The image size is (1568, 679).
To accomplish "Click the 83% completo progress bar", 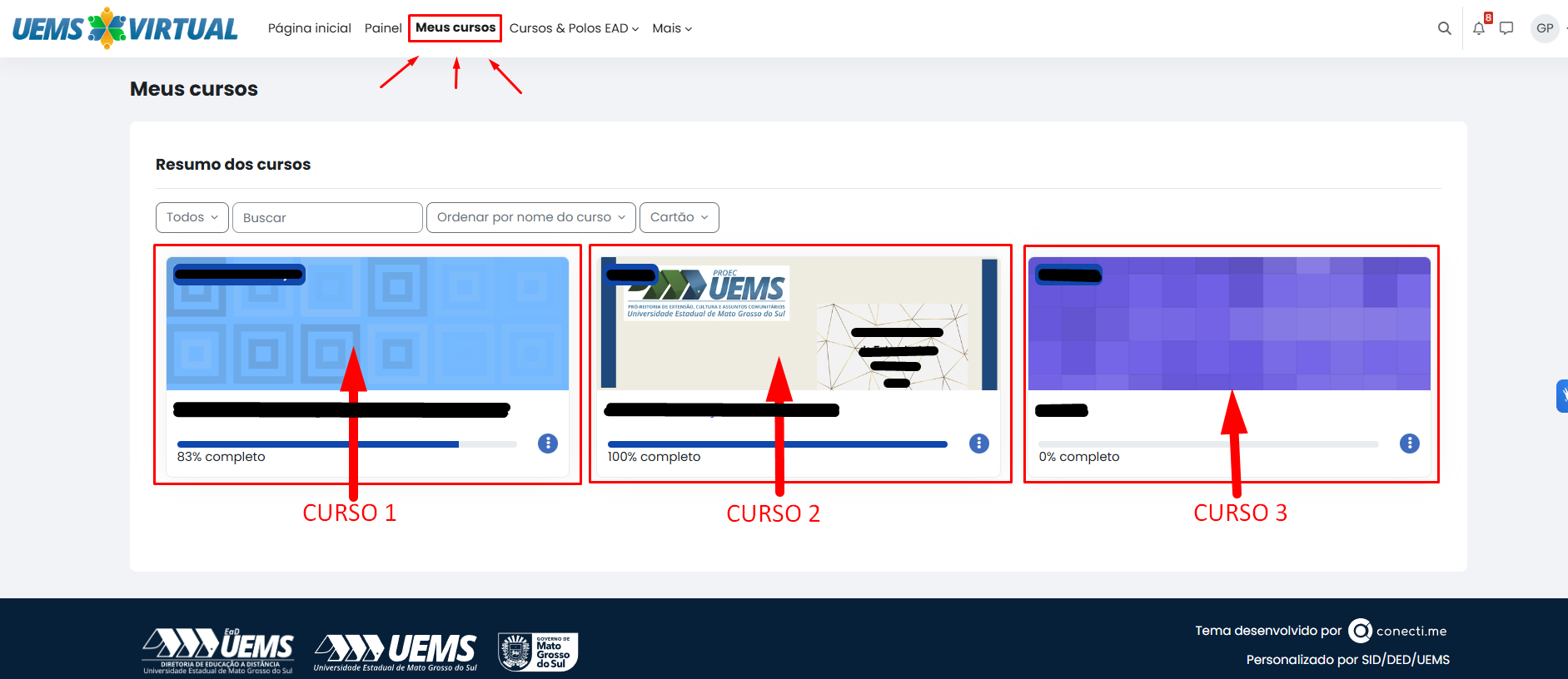I will click(346, 444).
